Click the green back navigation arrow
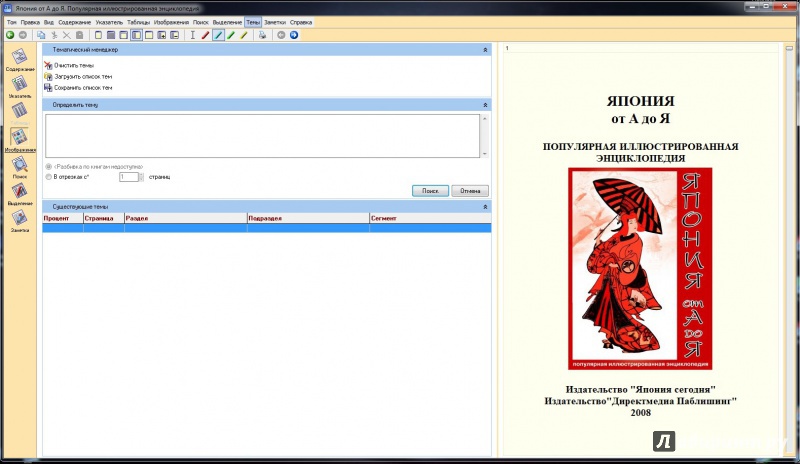This screenshot has width=800, height=464. pyautogui.click(x=10, y=35)
